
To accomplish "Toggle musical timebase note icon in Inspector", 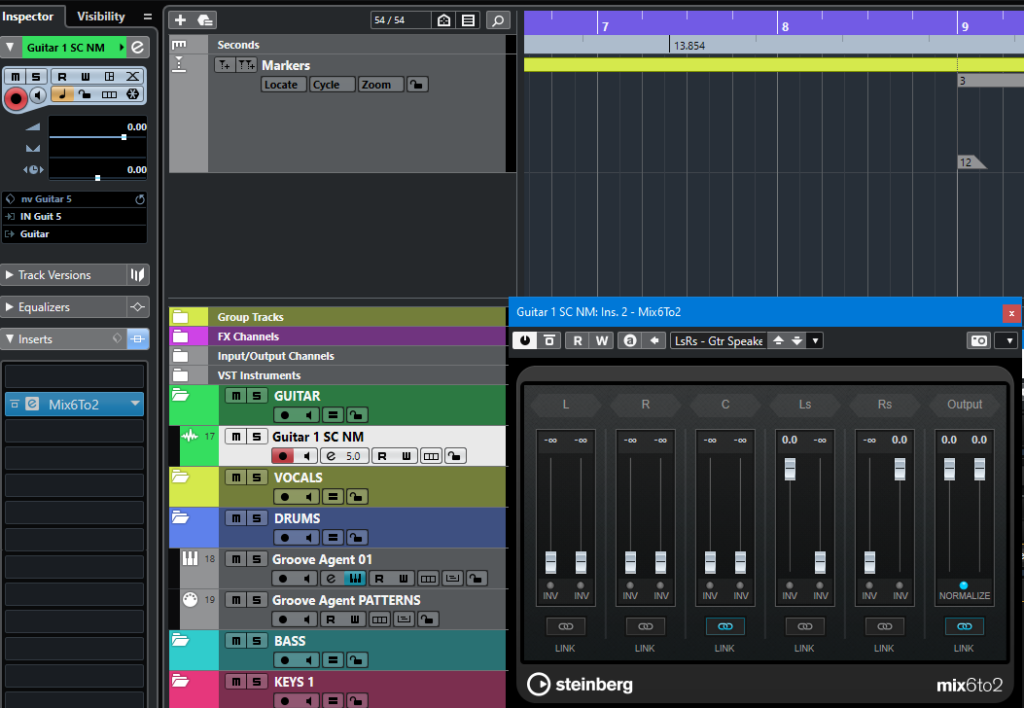I will (62, 94).
